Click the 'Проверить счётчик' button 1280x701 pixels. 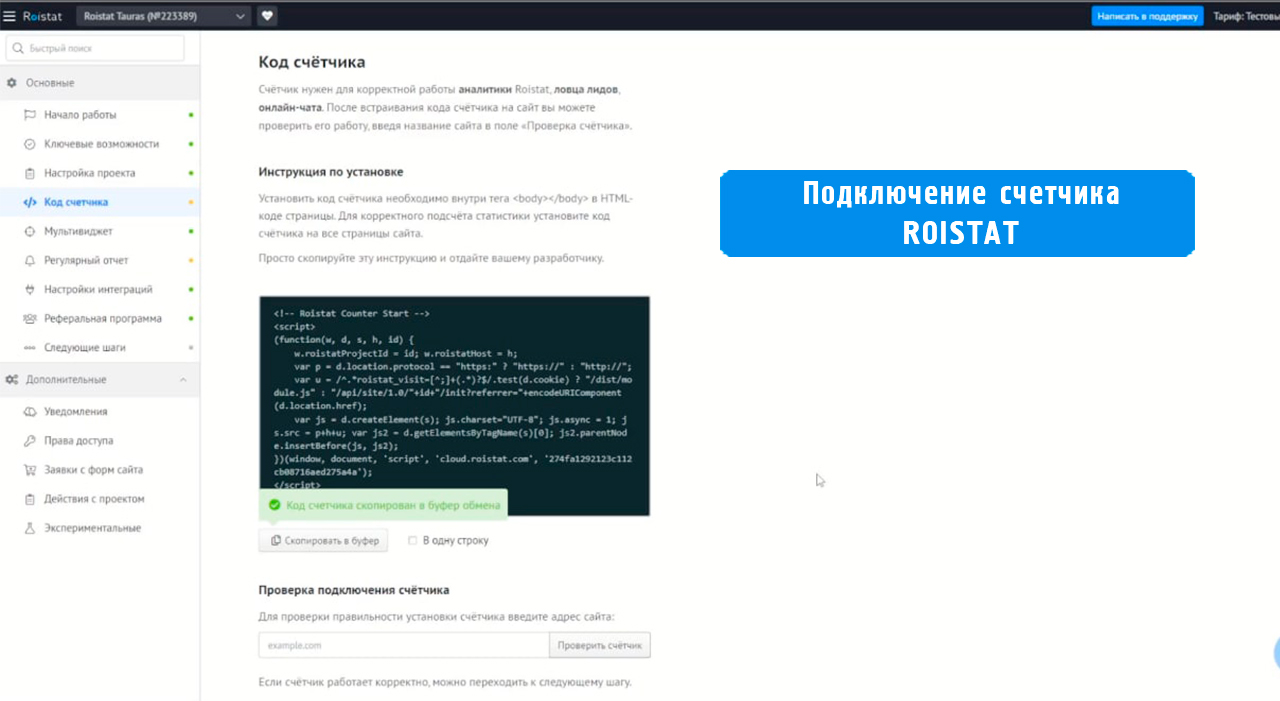(x=600, y=645)
